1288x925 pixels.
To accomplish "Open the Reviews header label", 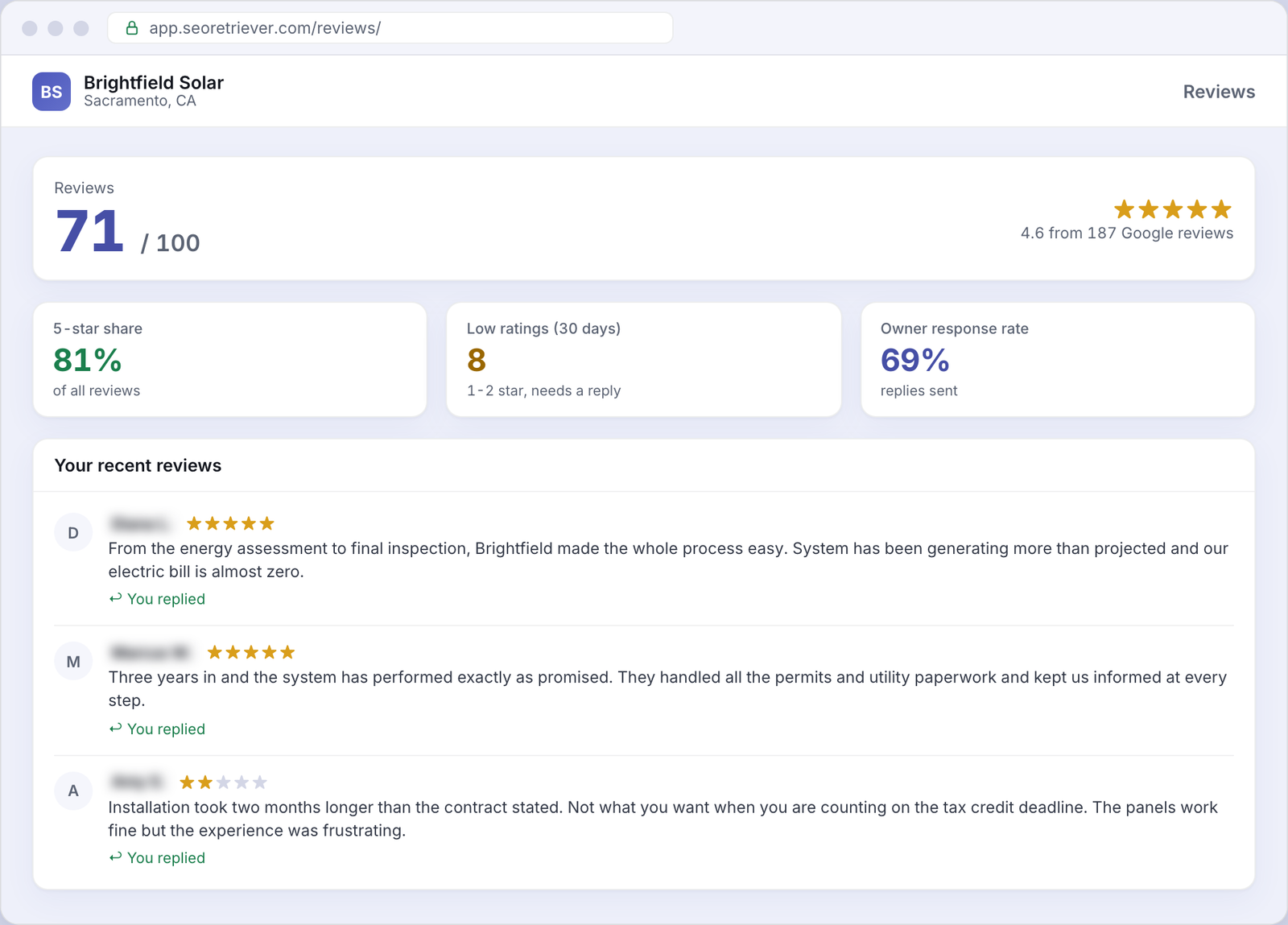I will pos(1219,92).
